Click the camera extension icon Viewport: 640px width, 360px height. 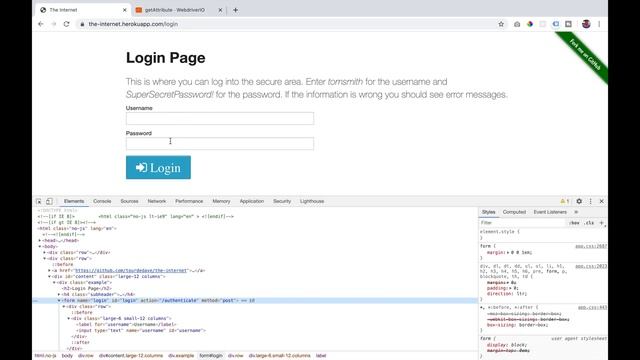click(x=517, y=24)
